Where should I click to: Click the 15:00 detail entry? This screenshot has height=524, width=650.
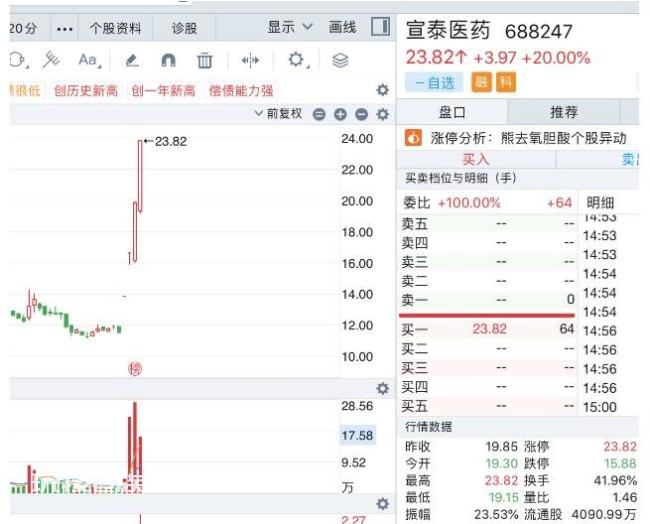[599, 407]
